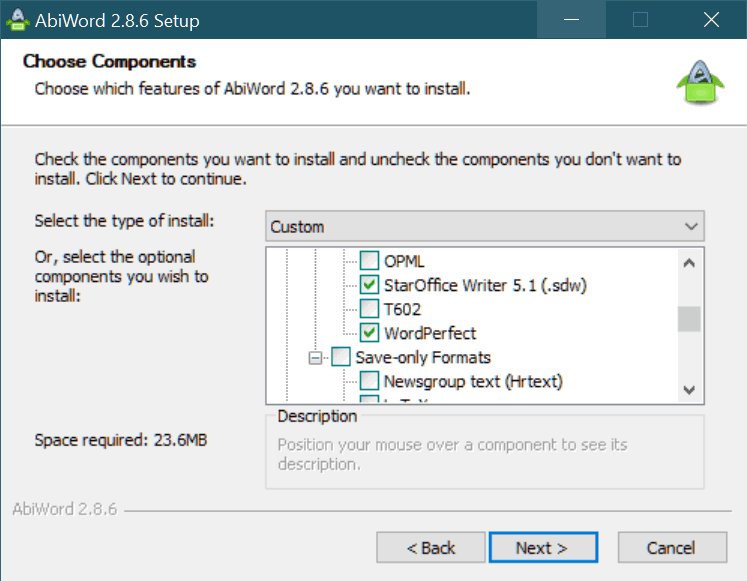The width and height of the screenshot is (747, 581).
Task: Cancel the AbiWord setup
Action: (672, 548)
